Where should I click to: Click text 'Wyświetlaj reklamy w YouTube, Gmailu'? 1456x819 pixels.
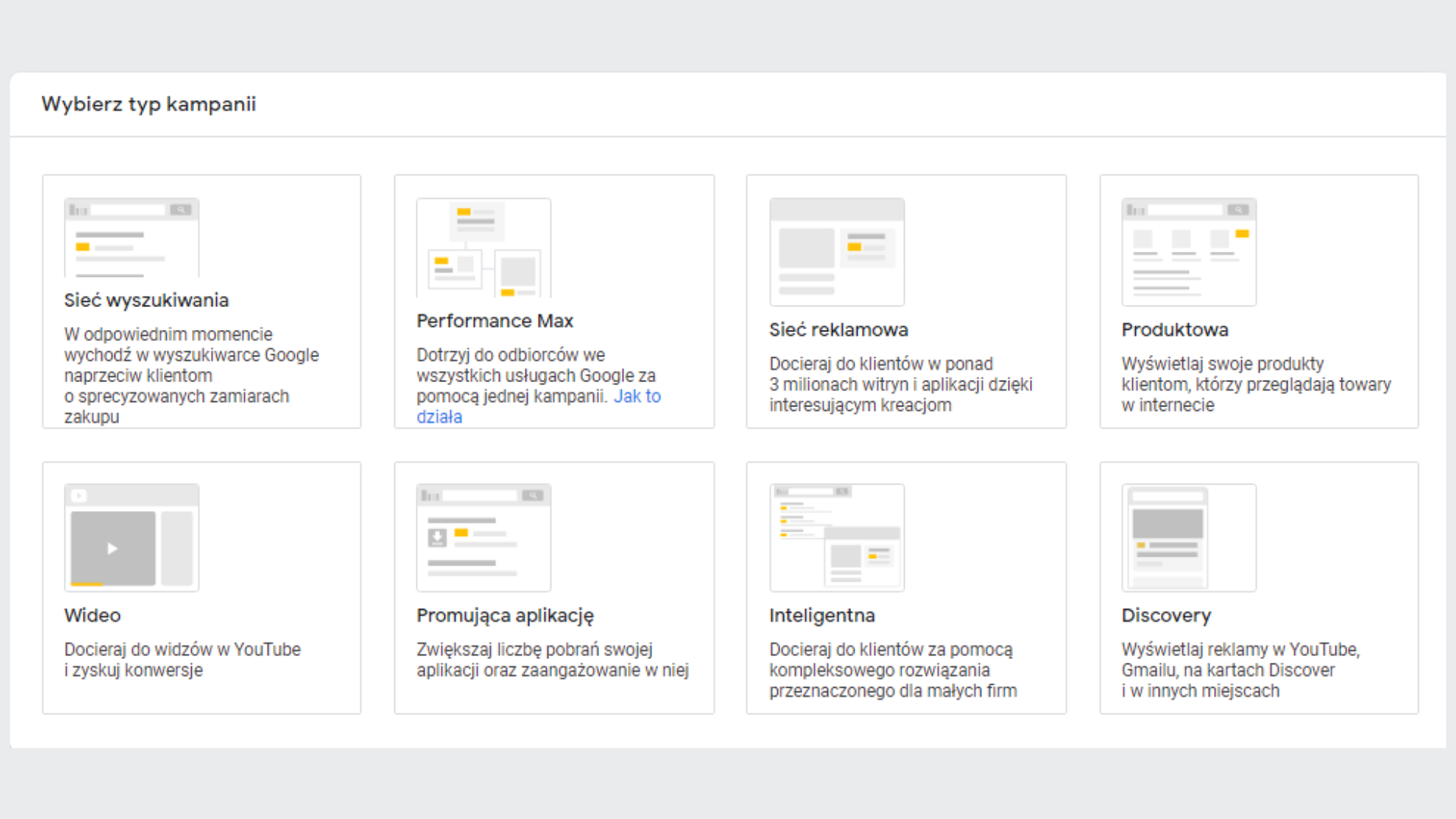click(x=1241, y=670)
